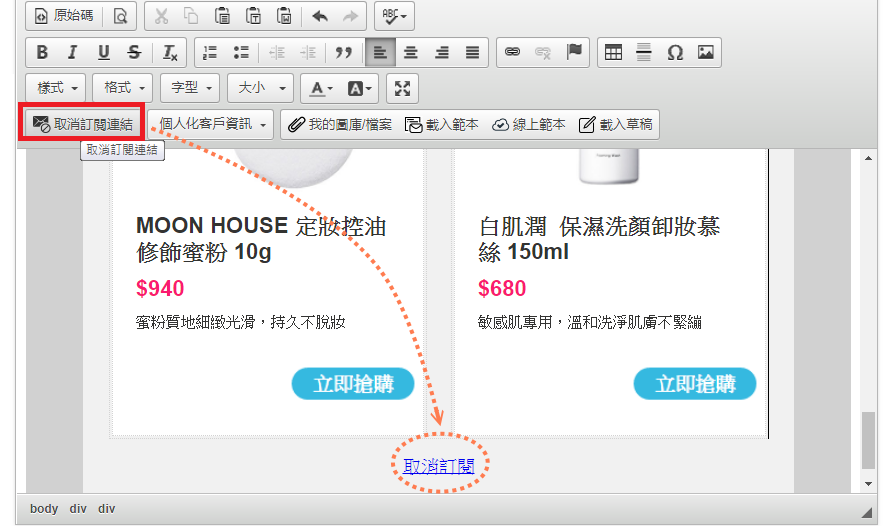Viewport: 888px width, 526px height.
Task: Click 立即搶購 under 白肌潤 product
Action: (x=695, y=384)
